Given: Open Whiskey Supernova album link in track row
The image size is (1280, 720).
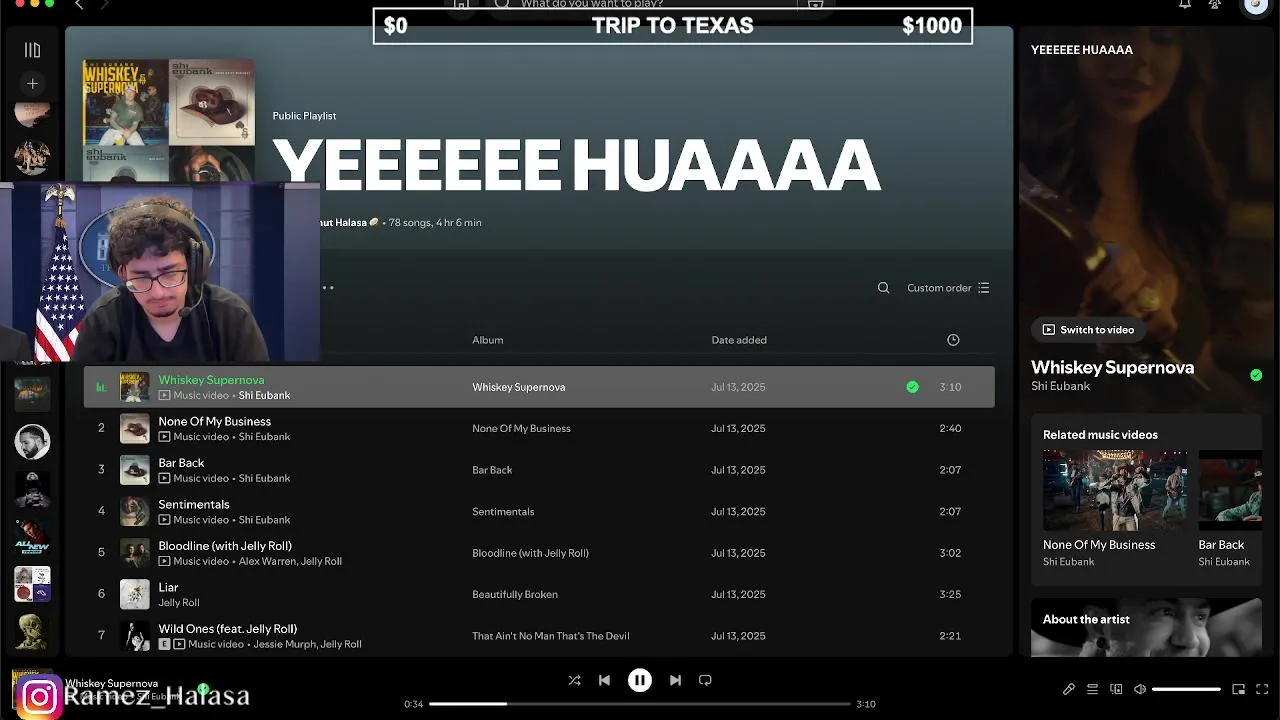Looking at the screenshot, I should point(518,387).
